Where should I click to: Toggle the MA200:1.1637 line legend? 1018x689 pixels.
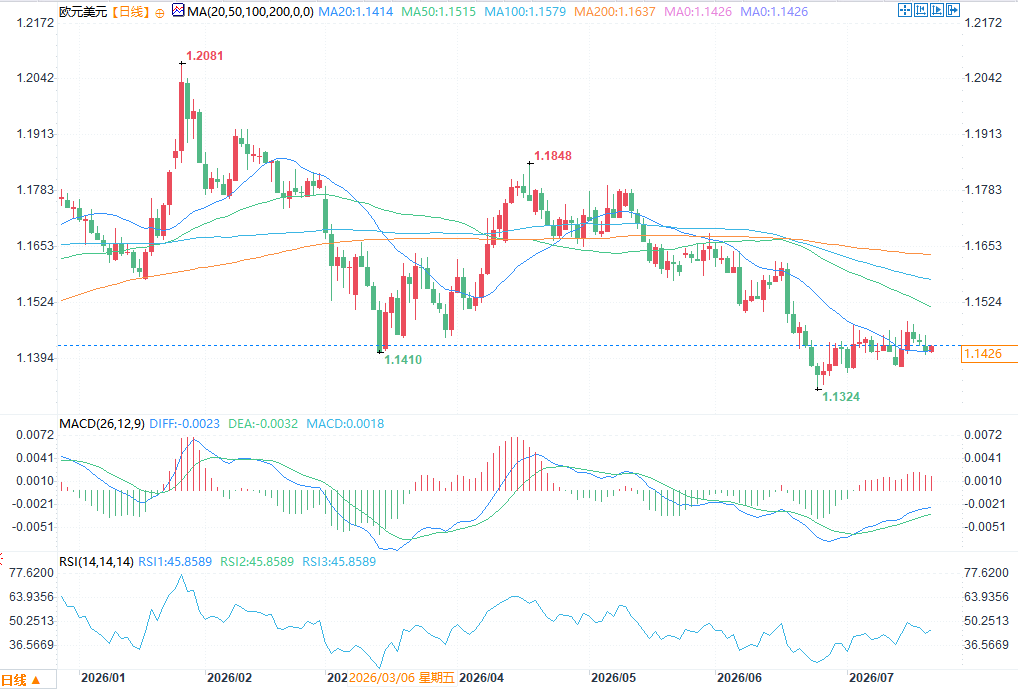[615, 12]
